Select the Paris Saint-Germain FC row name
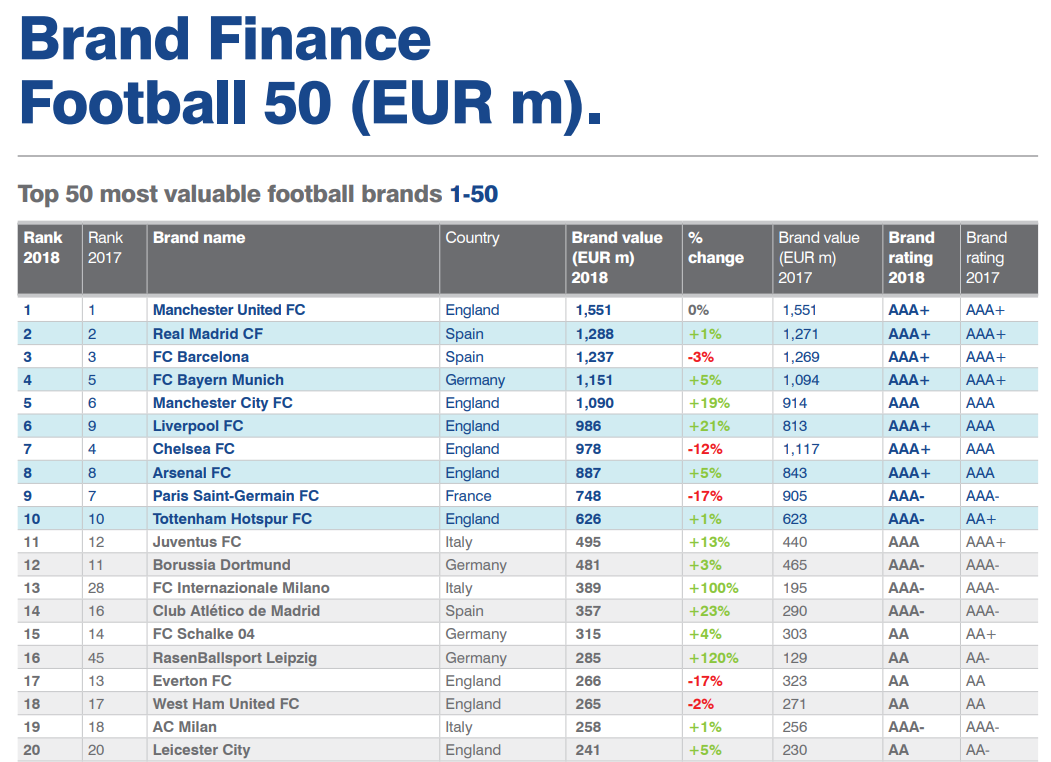The height and width of the screenshot is (762, 1051). [x=235, y=496]
